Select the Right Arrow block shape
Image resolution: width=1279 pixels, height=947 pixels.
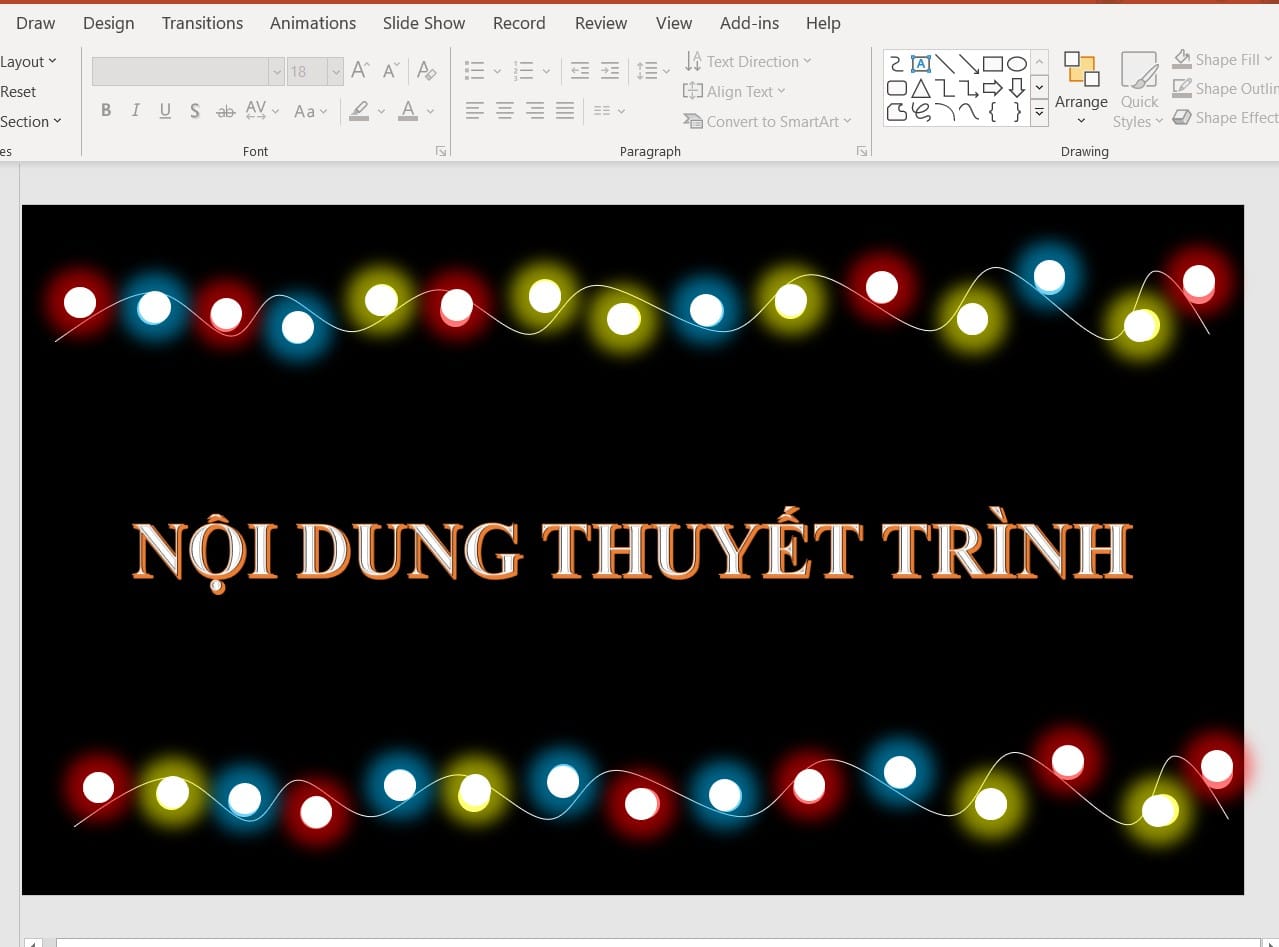click(x=993, y=88)
